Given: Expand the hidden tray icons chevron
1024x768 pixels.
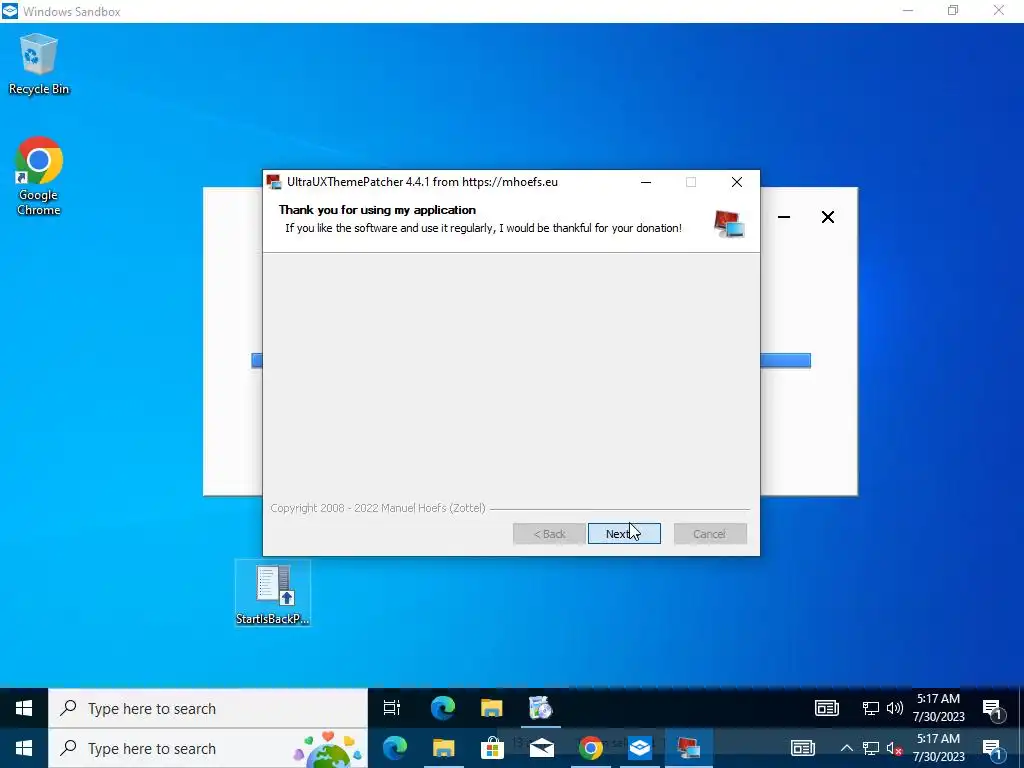Looking at the screenshot, I should point(846,748).
